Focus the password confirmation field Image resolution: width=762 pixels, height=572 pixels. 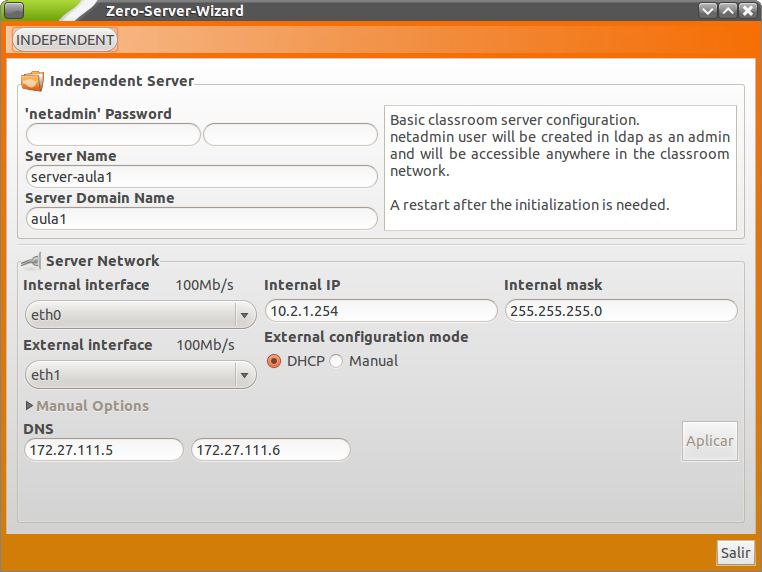tap(290, 134)
